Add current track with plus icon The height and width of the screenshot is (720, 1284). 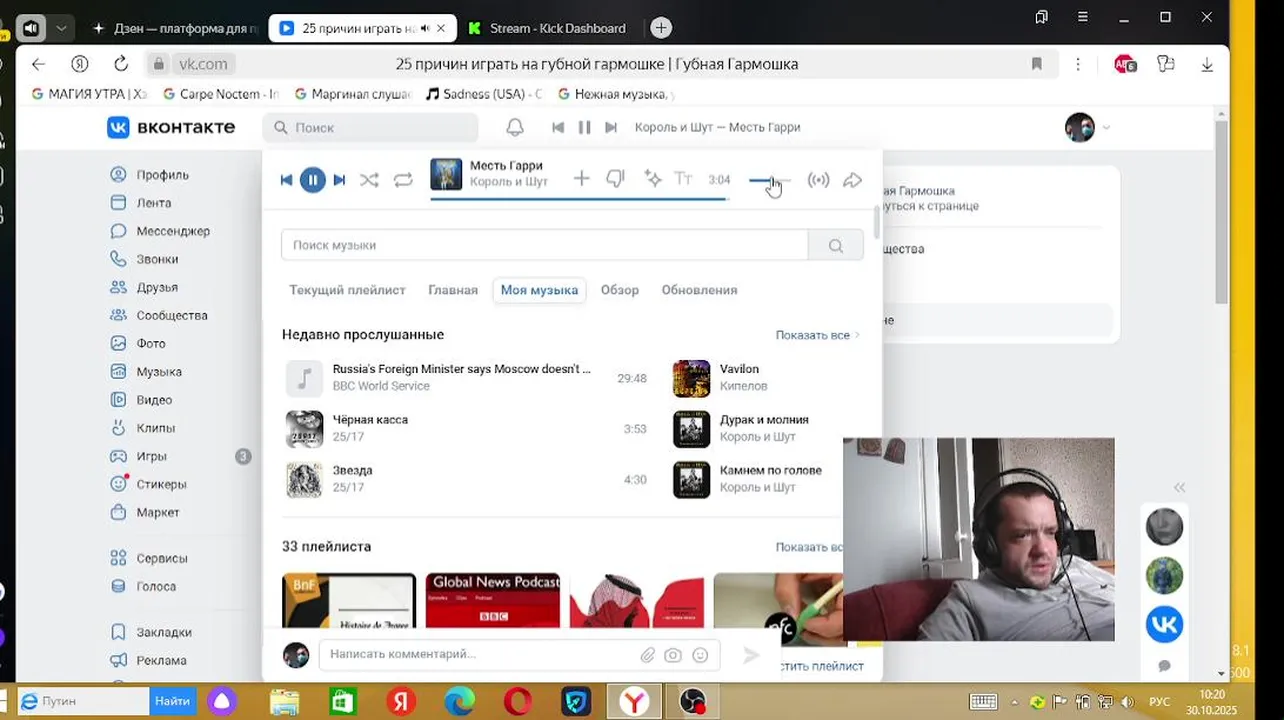581,179
